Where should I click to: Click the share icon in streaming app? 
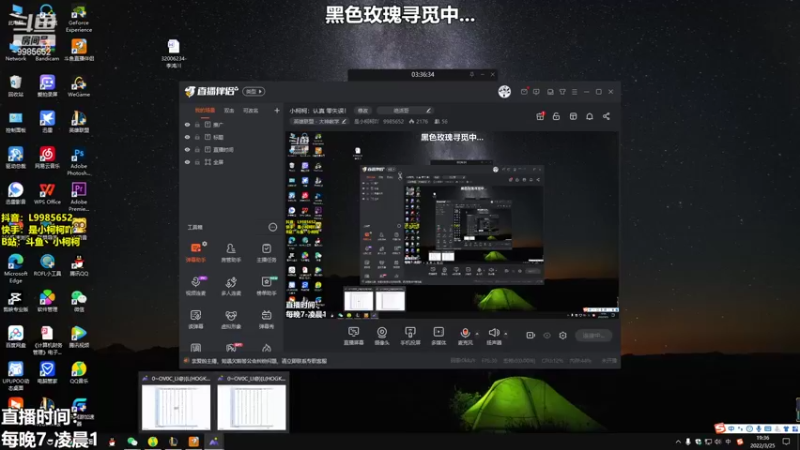[606, 116]
